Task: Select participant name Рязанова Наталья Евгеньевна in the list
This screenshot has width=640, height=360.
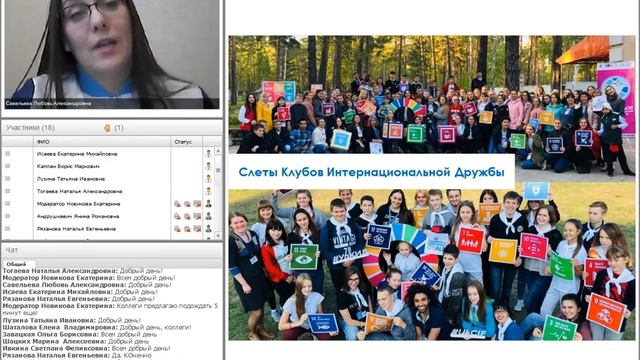Action: pyautogui.click(x=76, y=229)
